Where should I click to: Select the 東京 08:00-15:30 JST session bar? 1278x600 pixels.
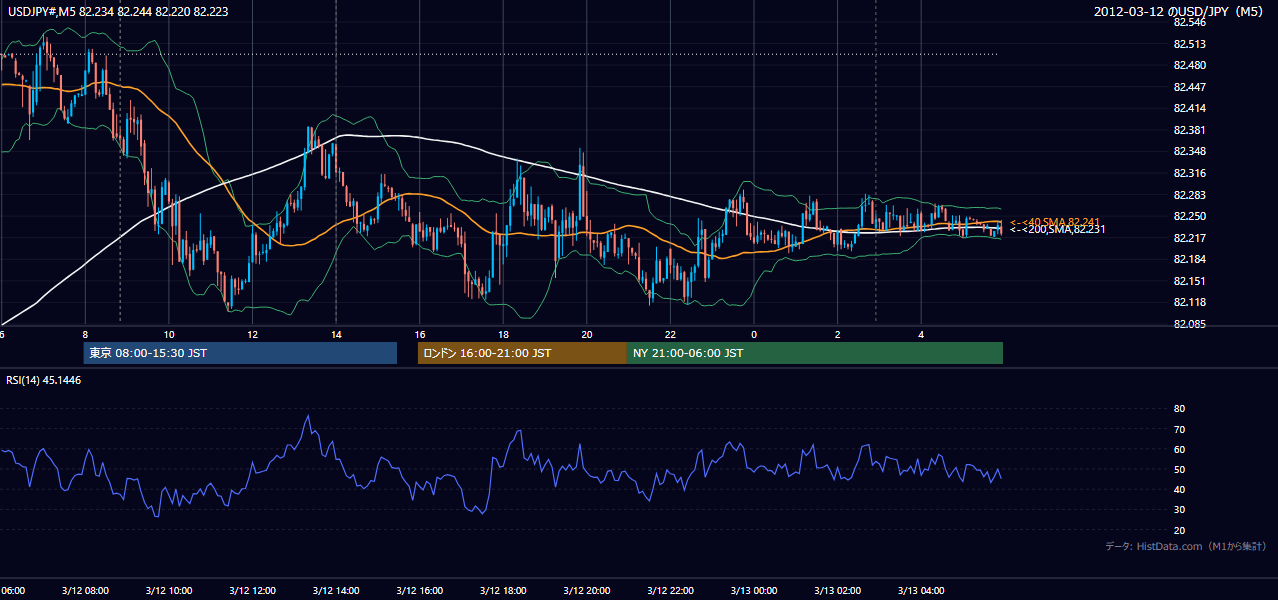240,353
